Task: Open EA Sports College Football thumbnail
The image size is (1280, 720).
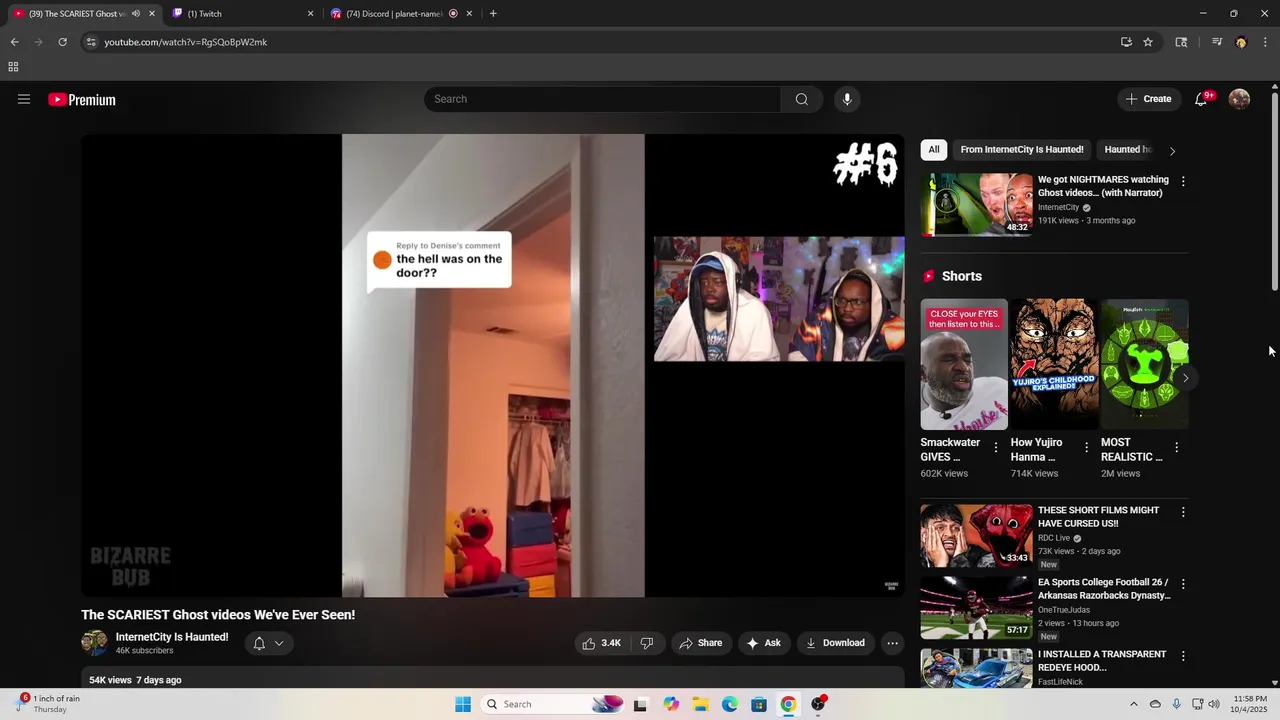Action: point(977,607)
